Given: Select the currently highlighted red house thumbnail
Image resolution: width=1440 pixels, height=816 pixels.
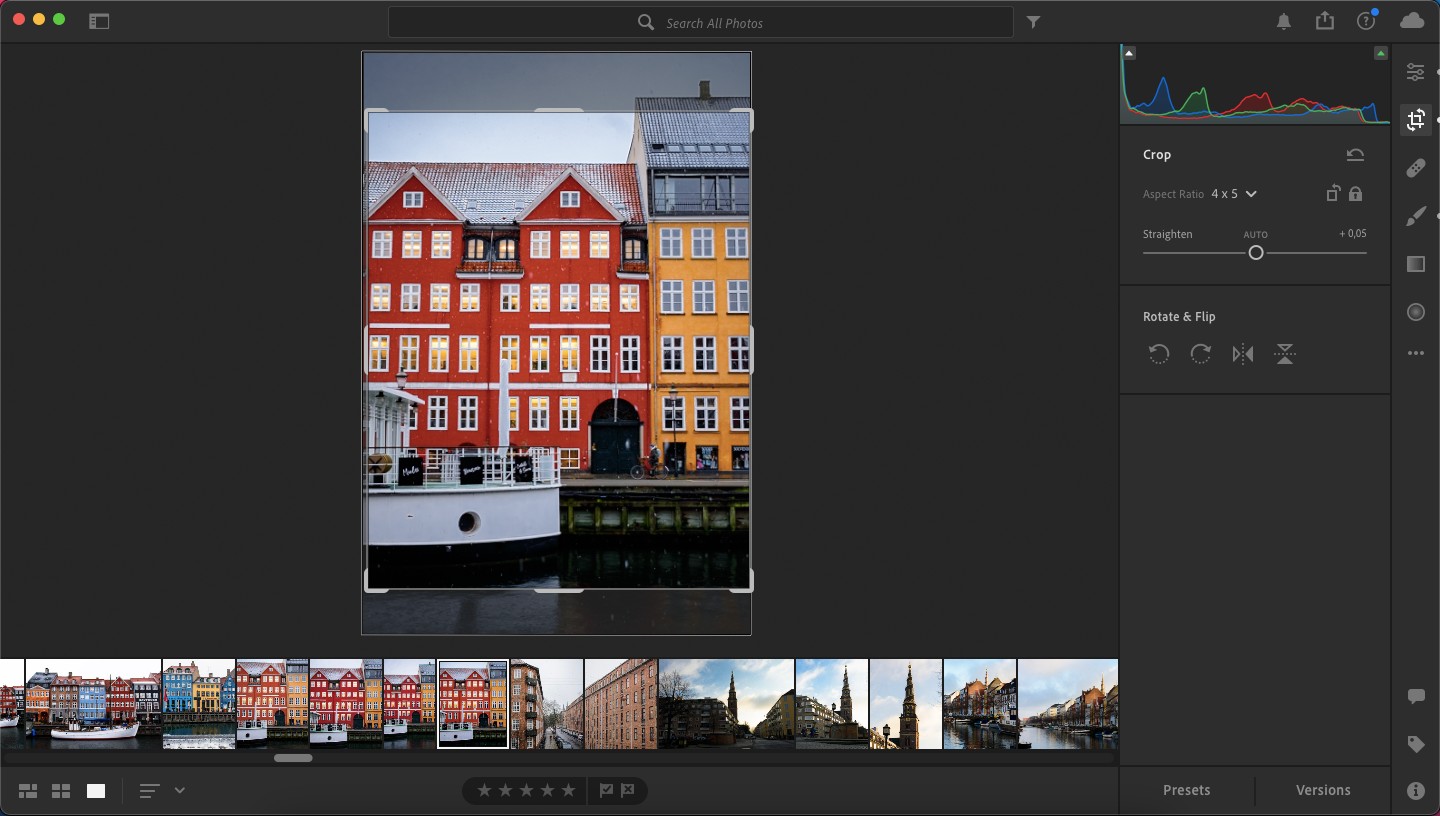Looking at the screenshot, I should [473, 704].
